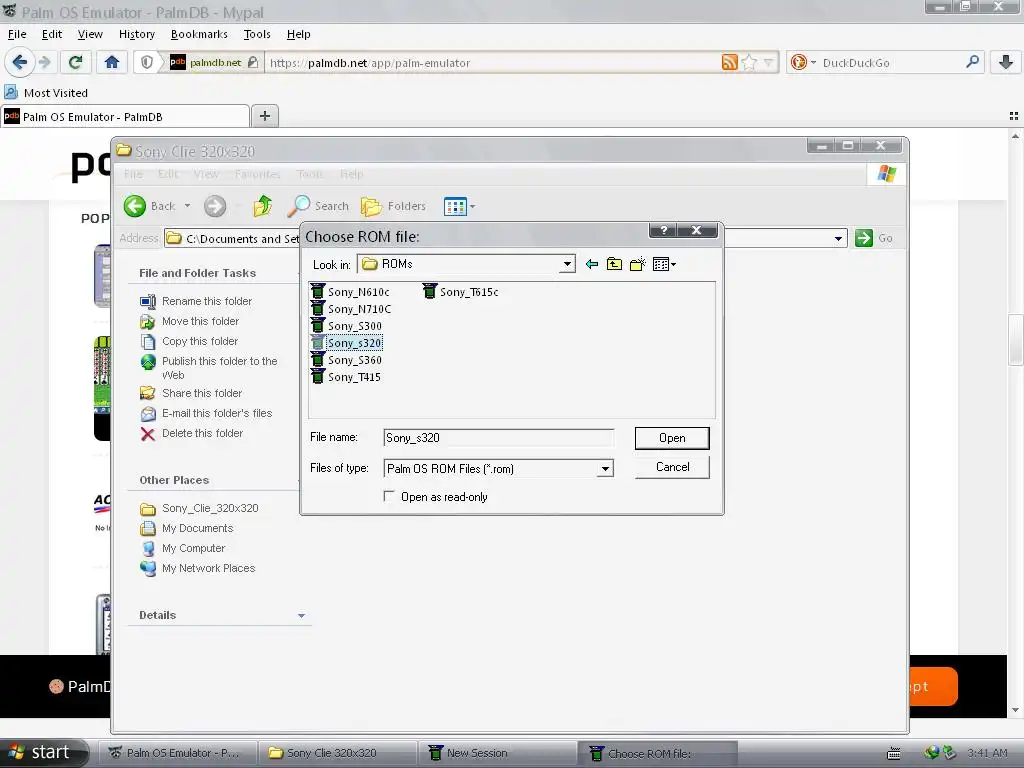Go to last folder visited in dialog
This screenshot has width=1024, height=768.
592,264
